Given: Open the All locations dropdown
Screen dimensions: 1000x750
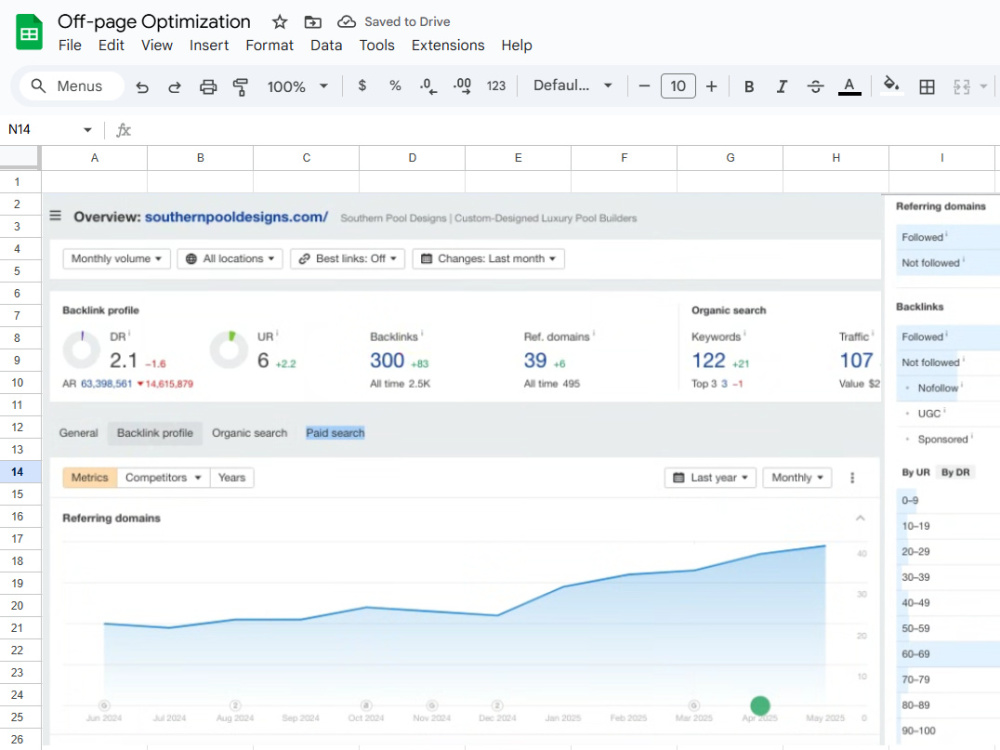Looking at the screenshot, I should [230, 258].
